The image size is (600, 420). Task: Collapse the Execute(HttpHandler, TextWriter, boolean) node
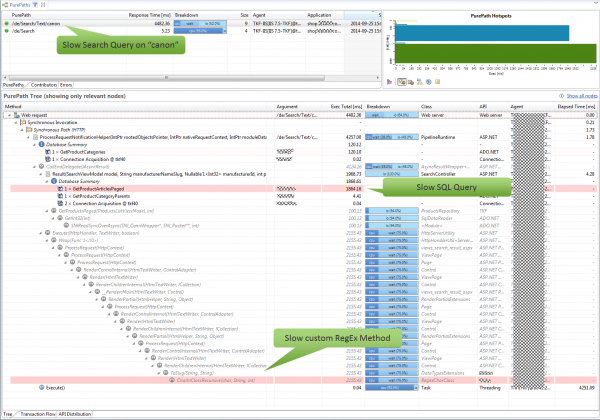(41, 233)
